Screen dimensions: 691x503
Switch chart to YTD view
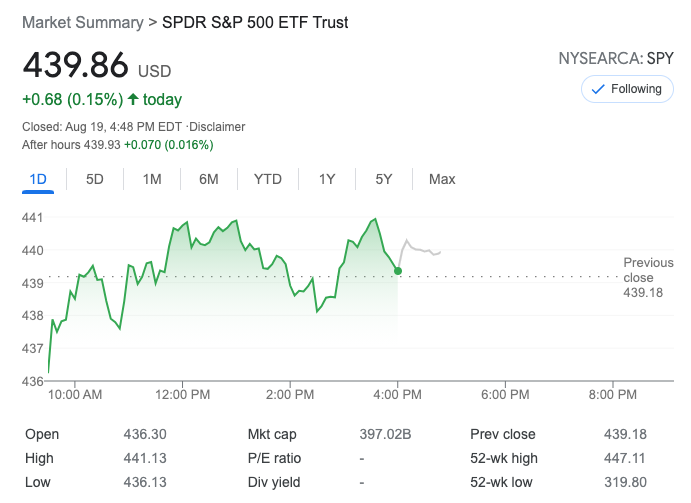[268, 179]
